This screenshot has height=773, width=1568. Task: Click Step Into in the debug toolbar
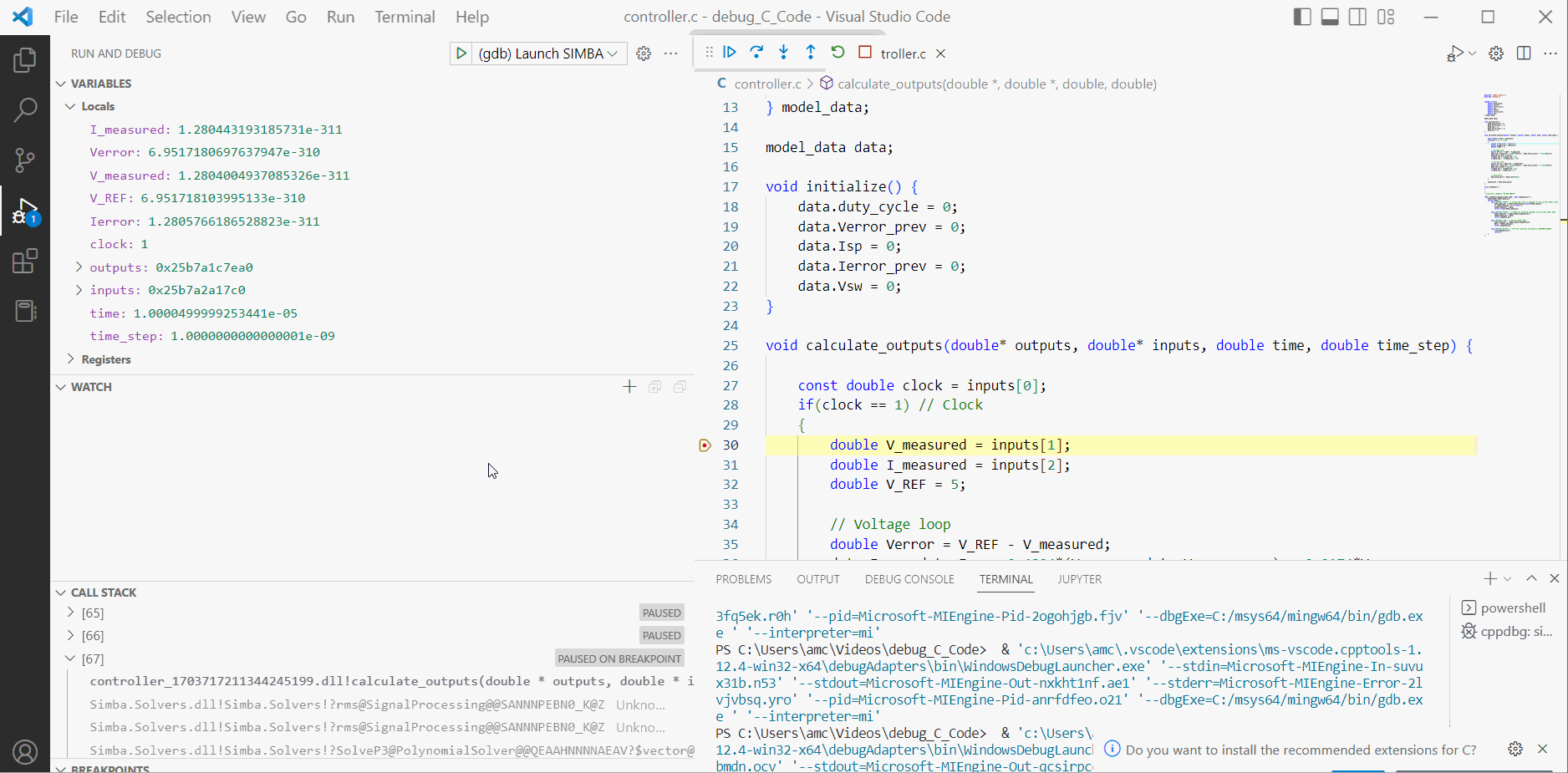point(783,53)
